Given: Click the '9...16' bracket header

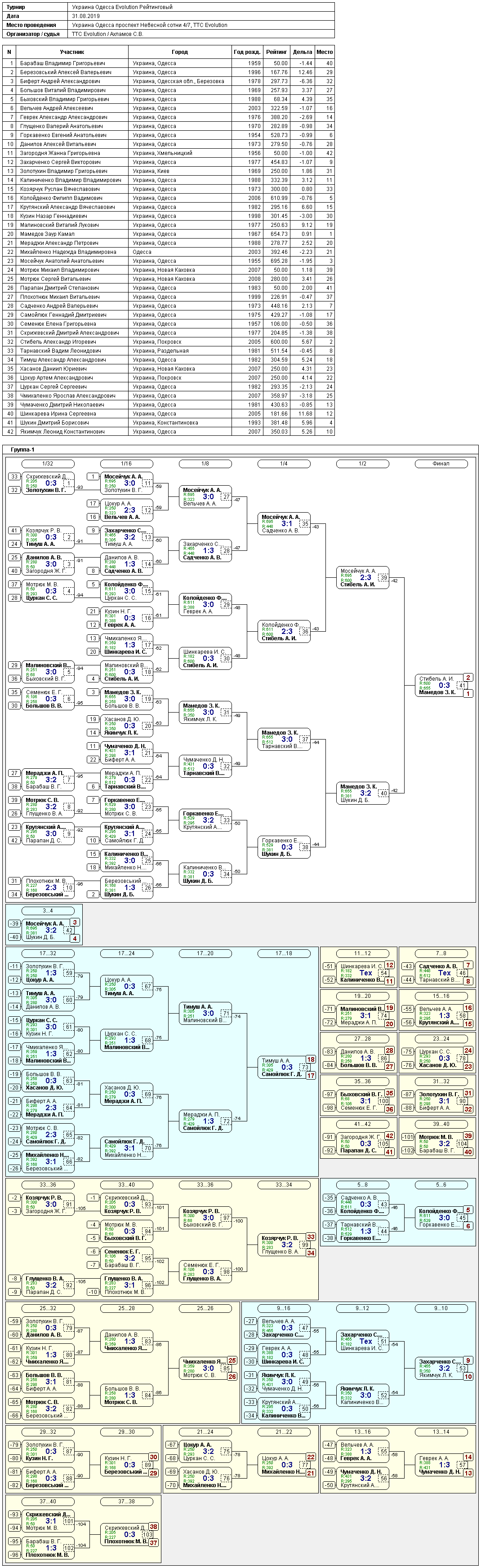Looking at the screenshot, I should point(284,1308).
